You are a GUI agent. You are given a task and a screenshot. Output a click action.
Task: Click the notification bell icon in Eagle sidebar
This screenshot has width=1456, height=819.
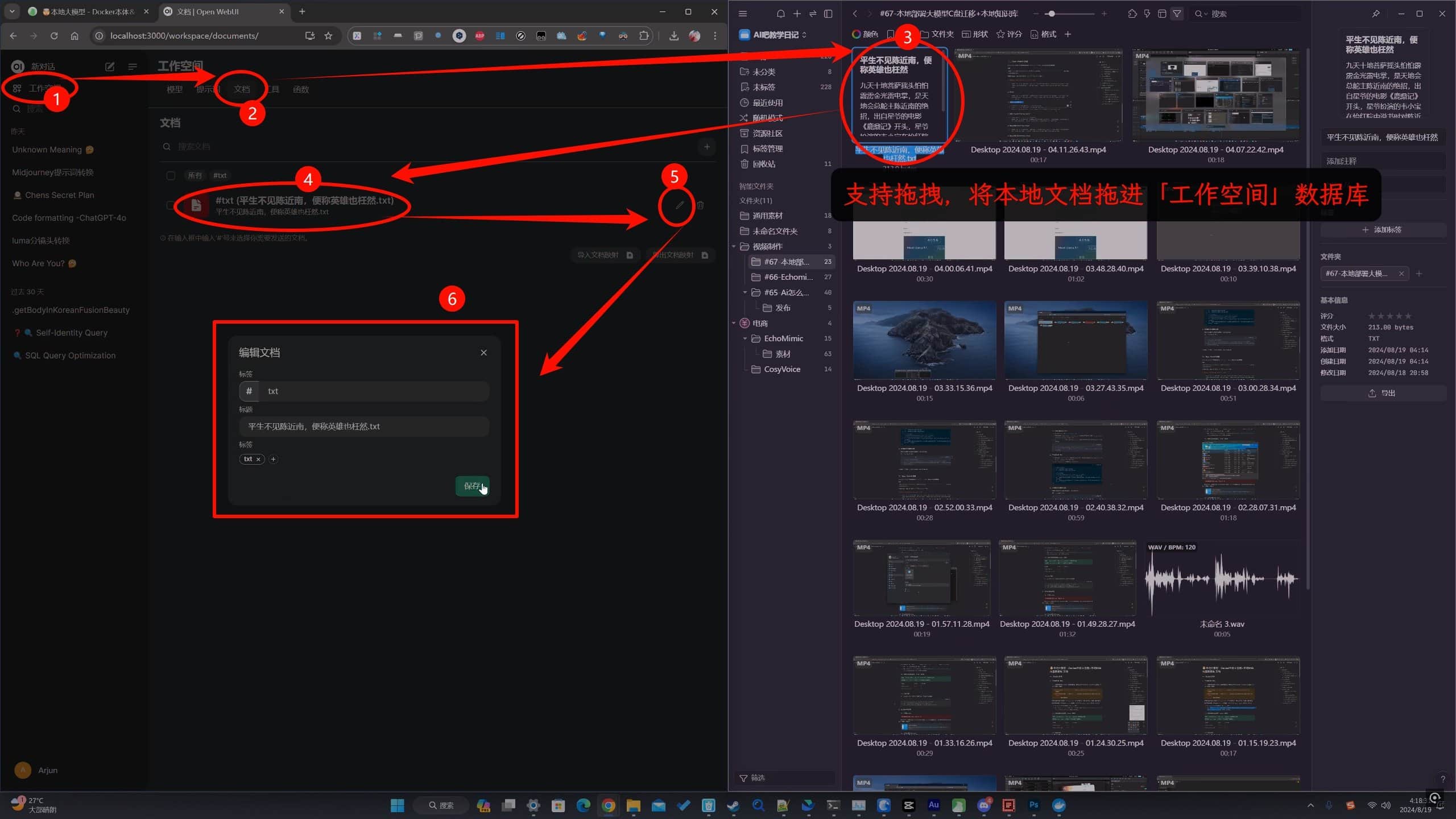[780, 14]
